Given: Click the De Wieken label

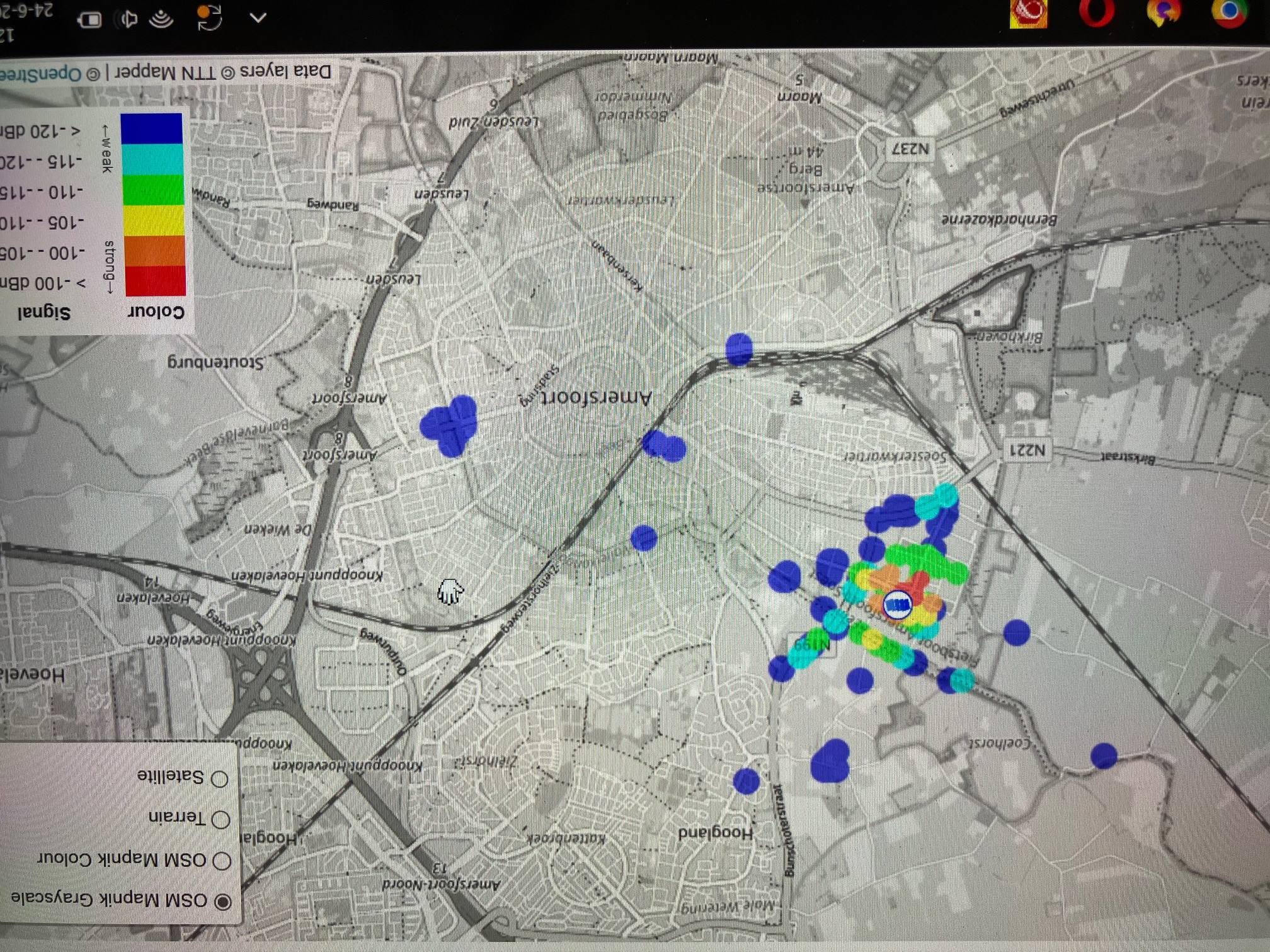Looking at the screenshot, I should coord(278,530).
